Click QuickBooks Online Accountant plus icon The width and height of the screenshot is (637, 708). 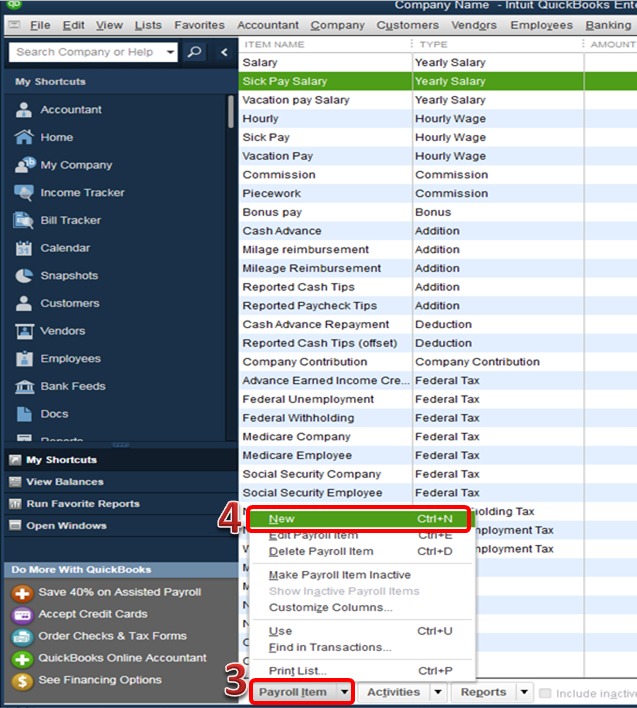point(22,659)
